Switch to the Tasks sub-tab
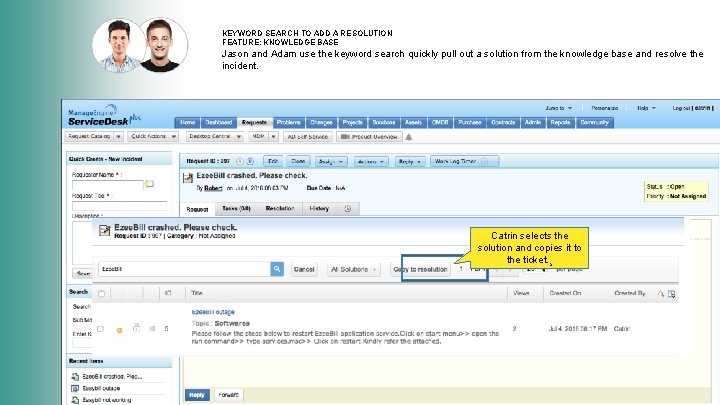 (236, 208)
